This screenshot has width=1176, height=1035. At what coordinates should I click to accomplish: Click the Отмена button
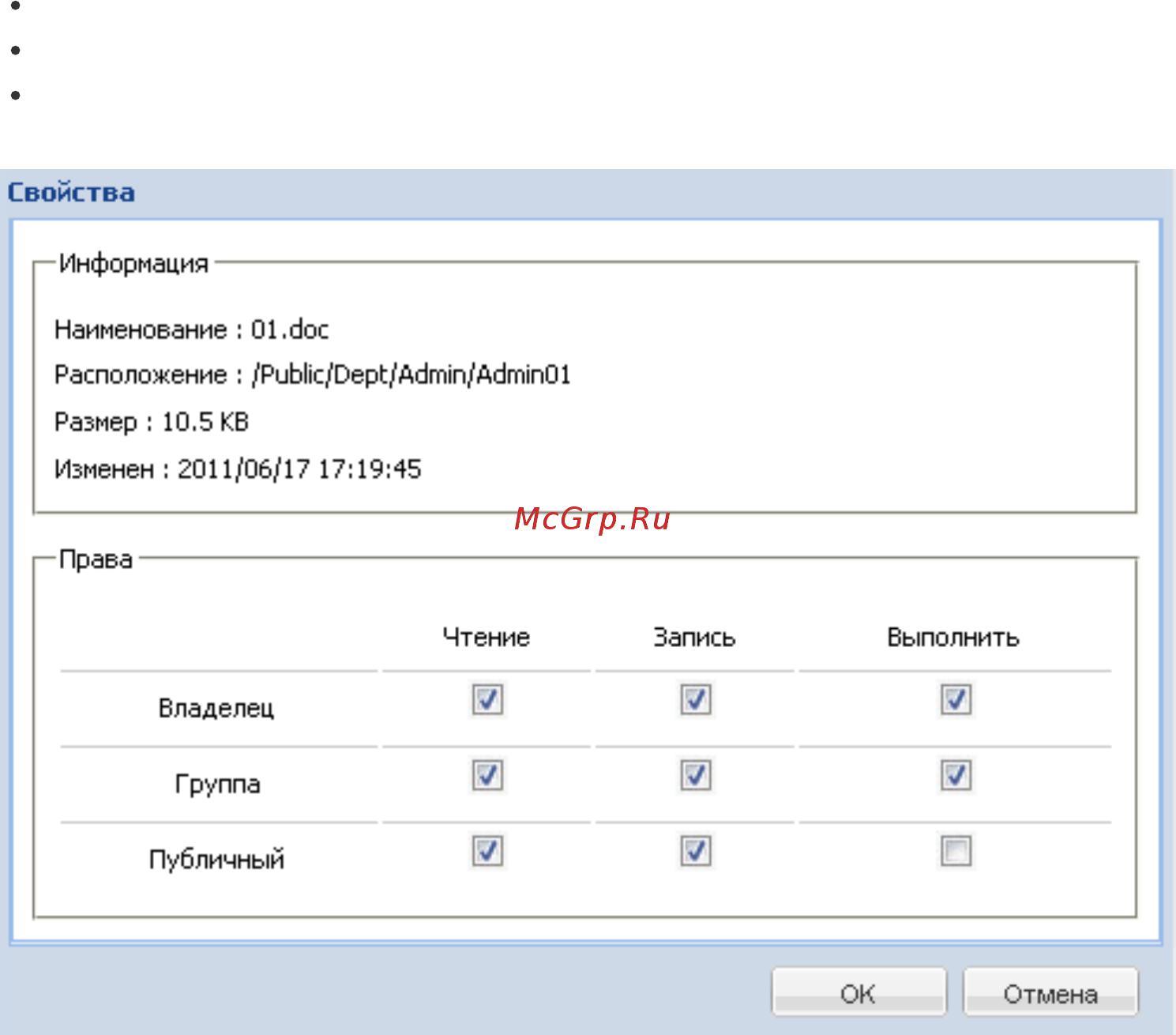(1050, 992)
